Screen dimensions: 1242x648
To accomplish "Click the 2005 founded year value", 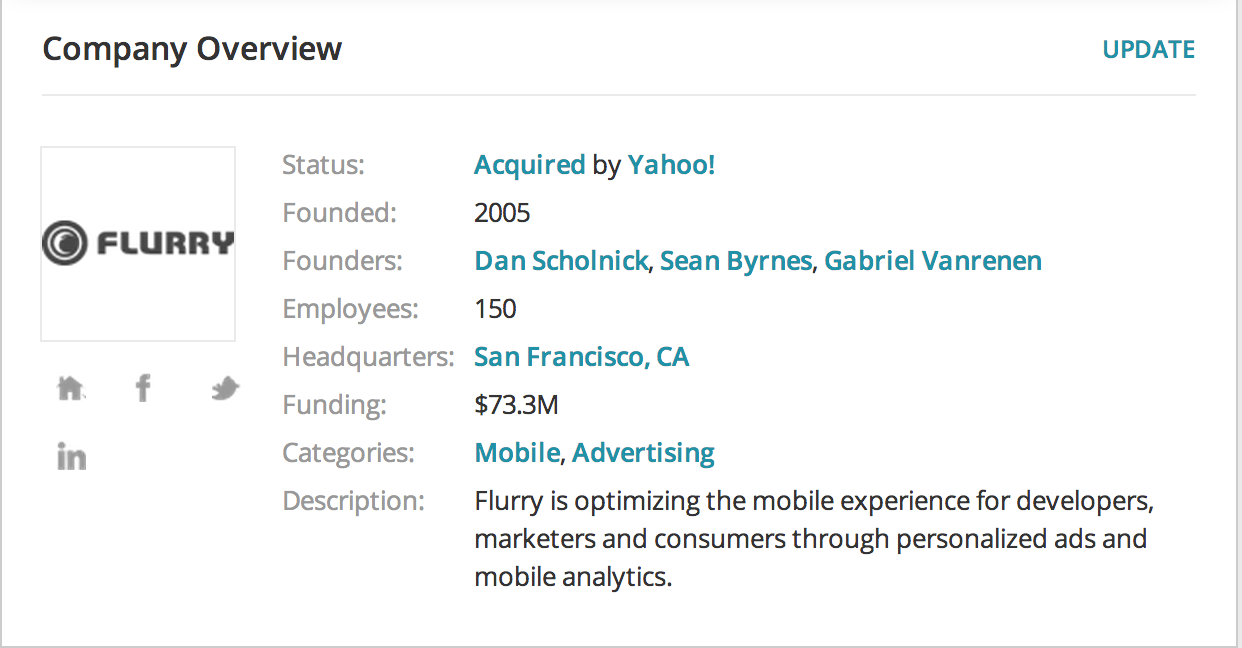I will point(502,213).
